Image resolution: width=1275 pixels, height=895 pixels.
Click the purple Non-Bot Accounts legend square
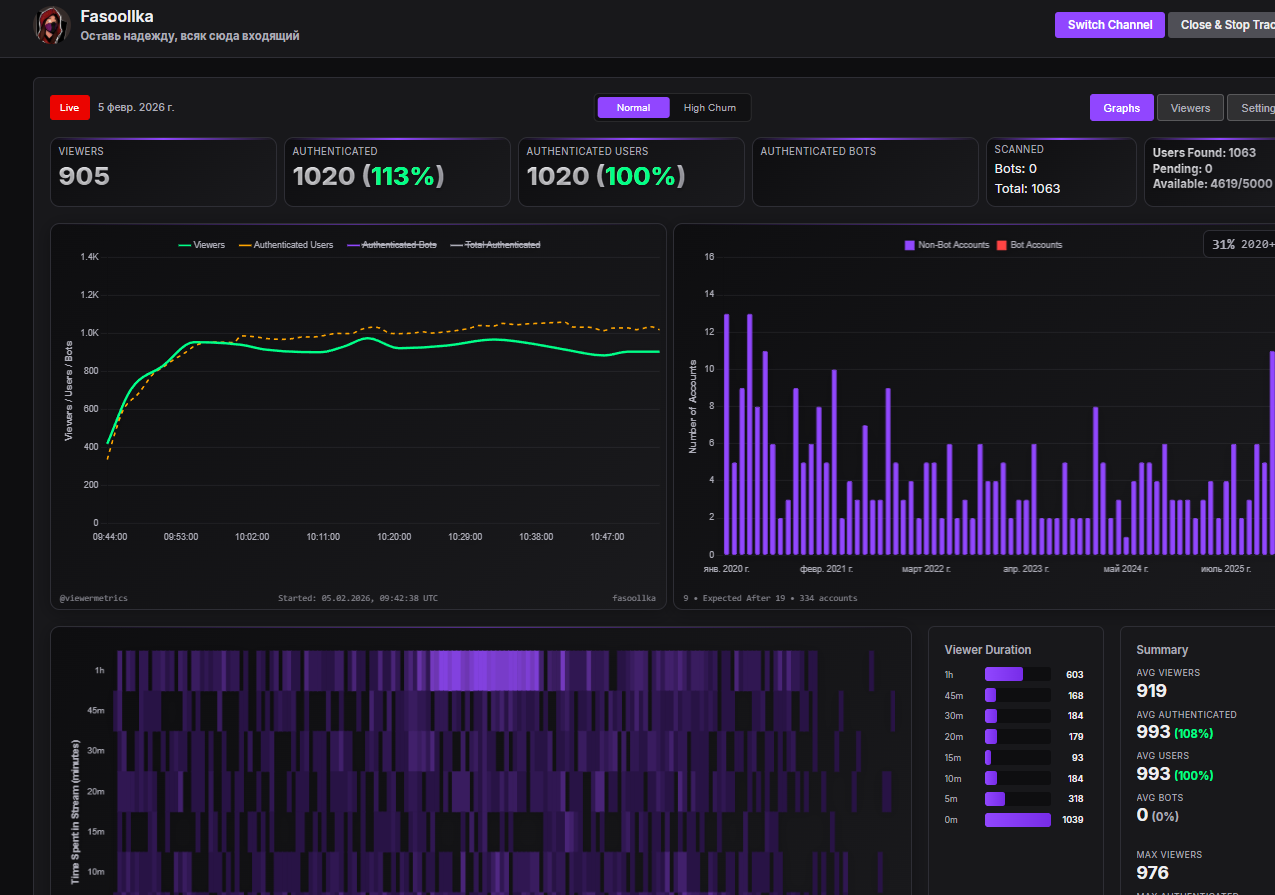(x=909, y=245)
